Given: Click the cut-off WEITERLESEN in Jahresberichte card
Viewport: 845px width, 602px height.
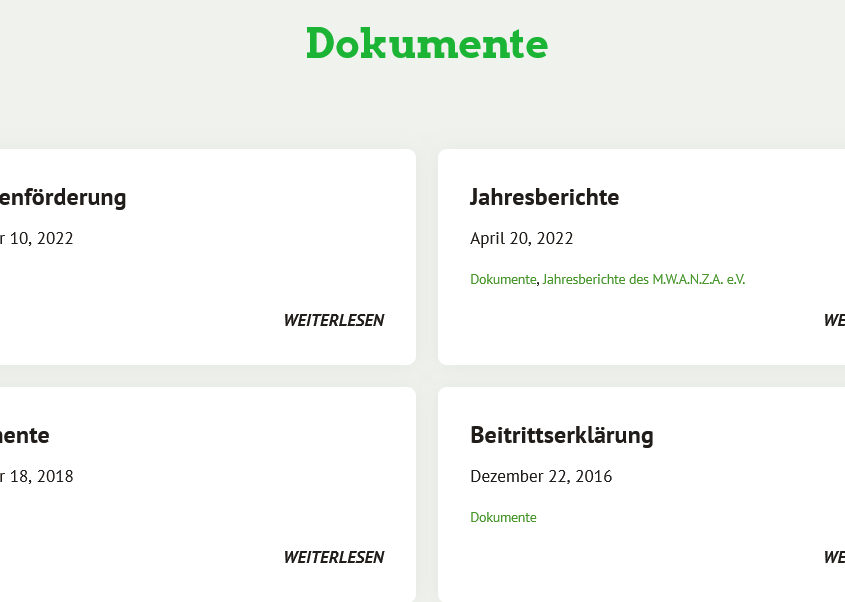Looking at the screenshot, I should [x=834, y=320].
